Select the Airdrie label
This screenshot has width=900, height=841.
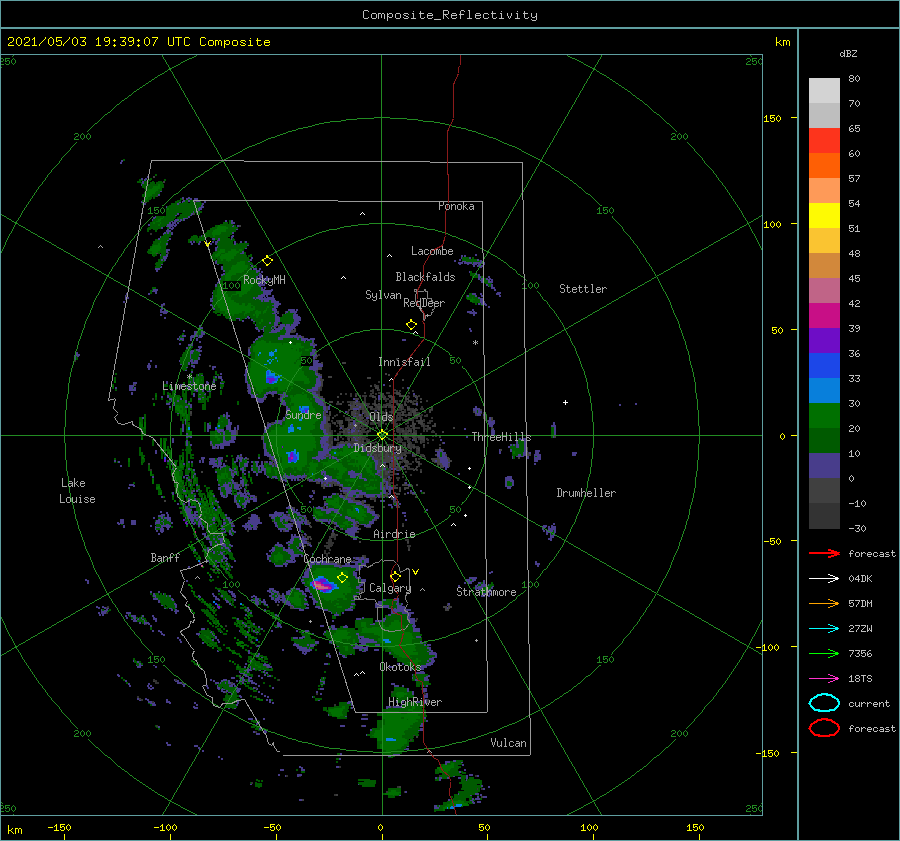click(x=394, y=534)
